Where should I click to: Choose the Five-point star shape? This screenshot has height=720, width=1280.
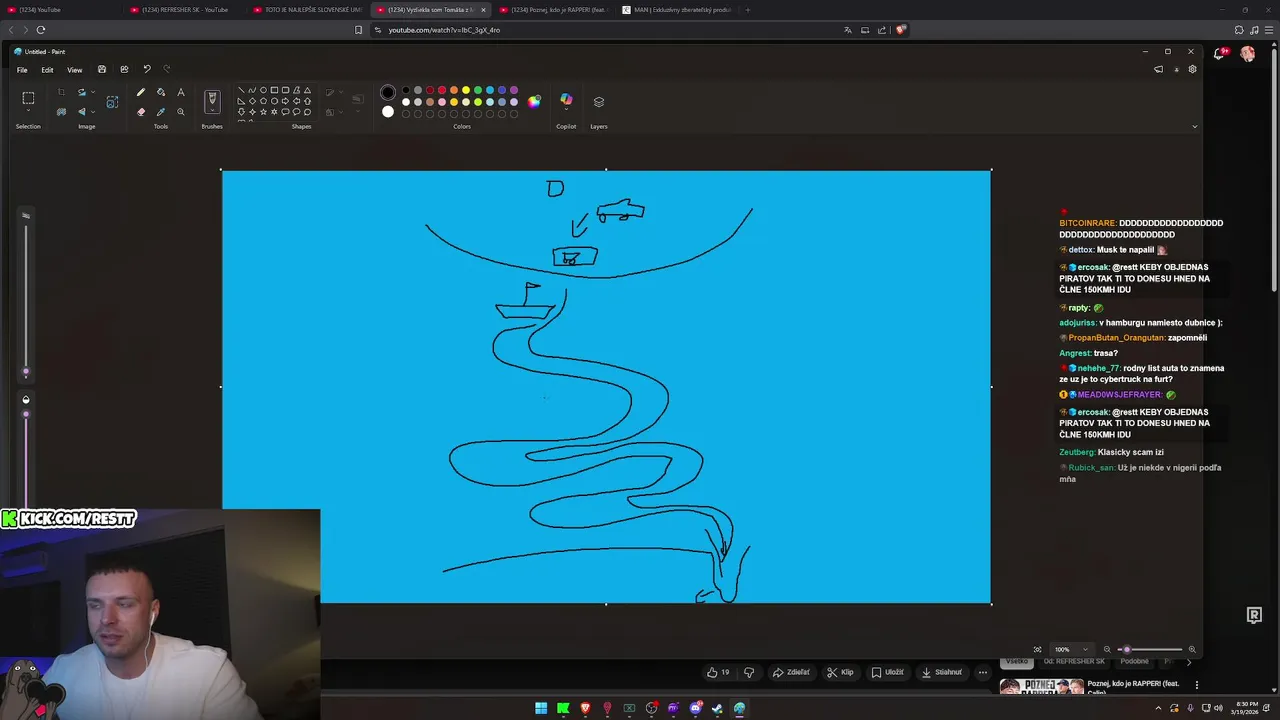[x=263, y=112]
